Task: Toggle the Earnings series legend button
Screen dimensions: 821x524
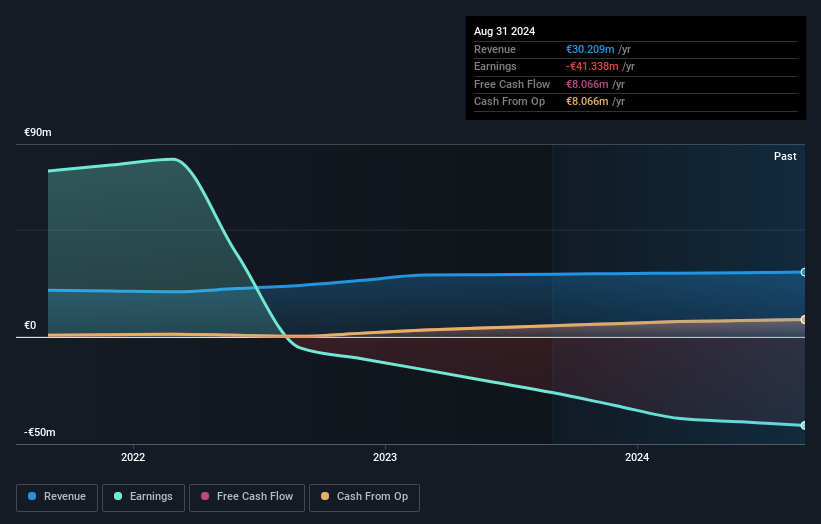Action: (x=143, y=497)
